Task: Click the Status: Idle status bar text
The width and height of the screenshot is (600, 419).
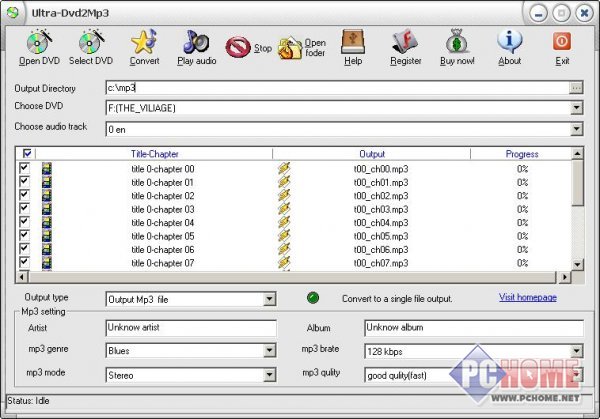Action: pos(28,401)
